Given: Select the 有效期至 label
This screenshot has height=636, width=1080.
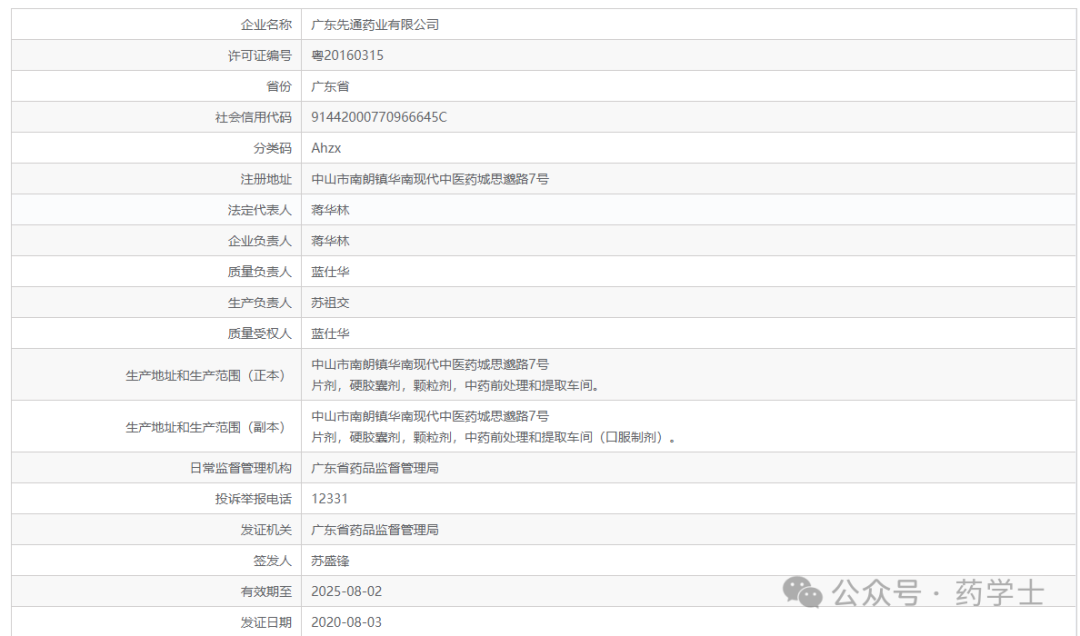Looking at the screenshot, I should (x=266, y=592).
